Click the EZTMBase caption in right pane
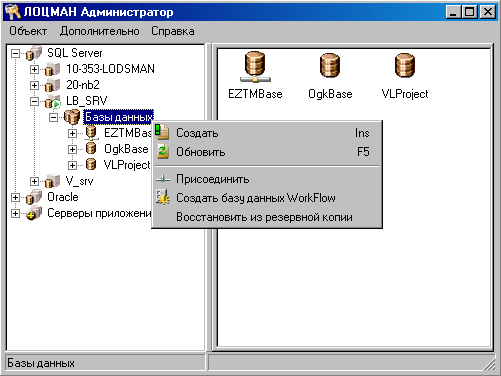 (x=255, y=94)
